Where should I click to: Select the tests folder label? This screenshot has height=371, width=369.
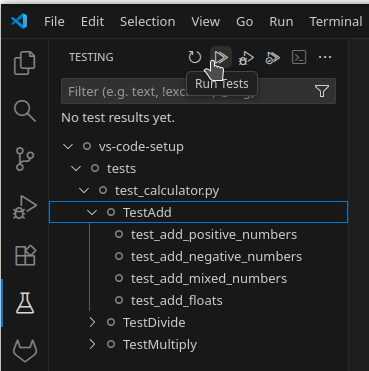pyautogui.click(x=121, y=169)
